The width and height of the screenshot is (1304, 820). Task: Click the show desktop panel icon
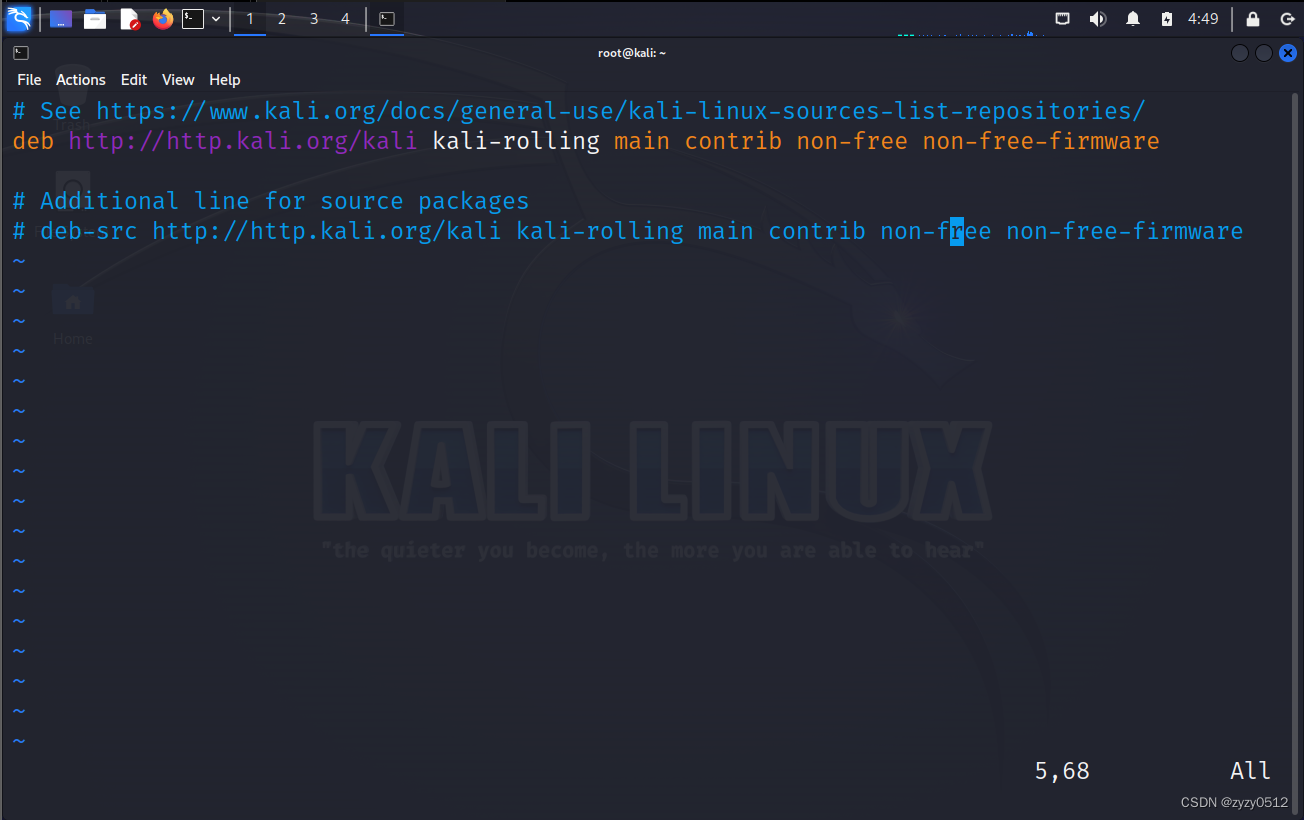click(x=61, y=18)
